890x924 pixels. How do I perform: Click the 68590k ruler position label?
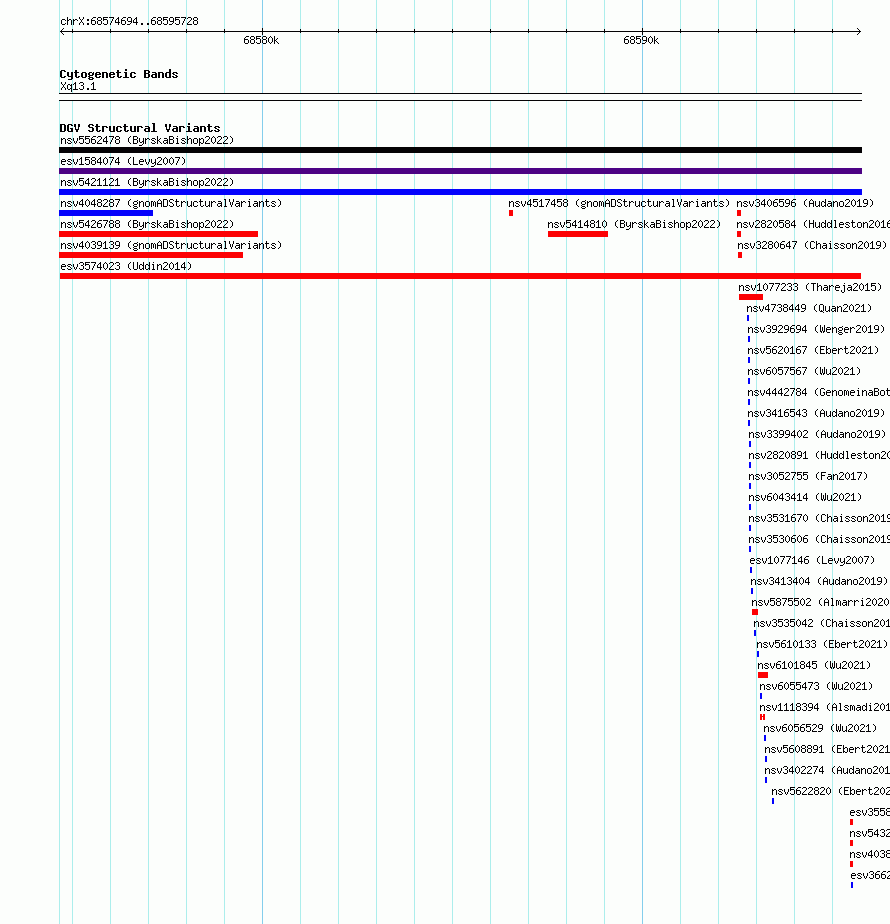coord(641,41)
